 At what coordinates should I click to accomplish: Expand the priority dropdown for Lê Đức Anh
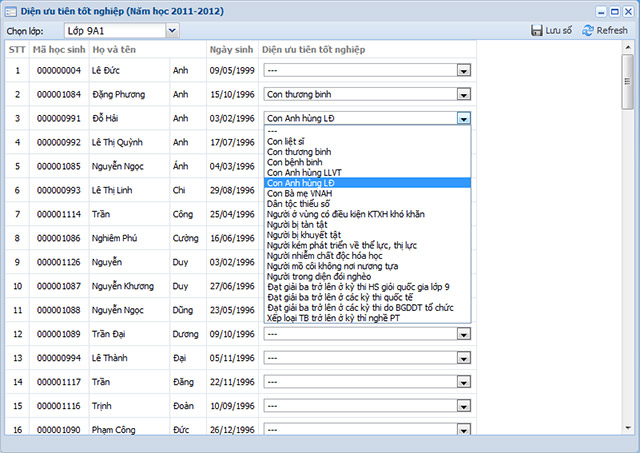point(463,71)
